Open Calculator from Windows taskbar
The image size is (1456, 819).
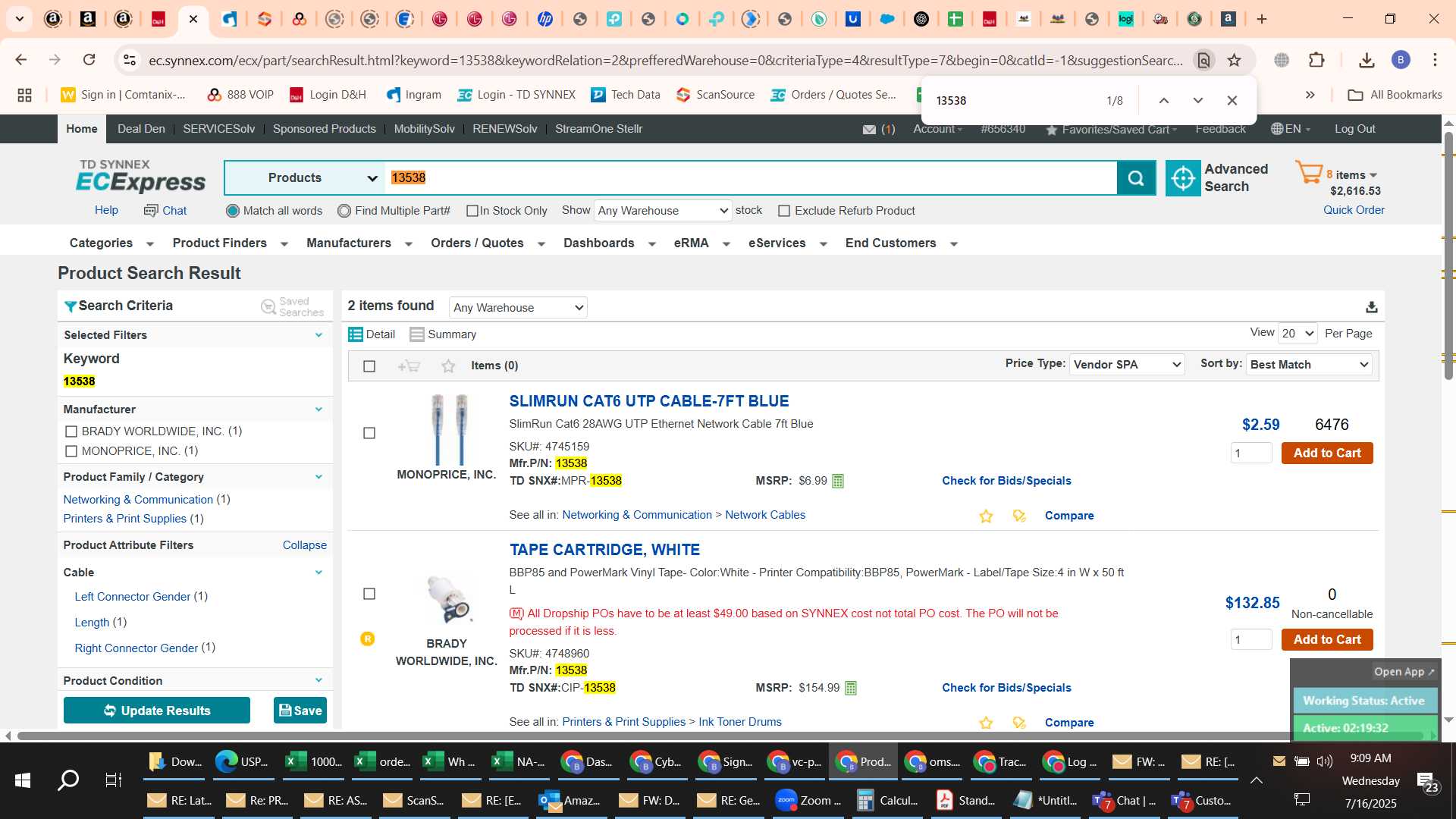[887, 801]
